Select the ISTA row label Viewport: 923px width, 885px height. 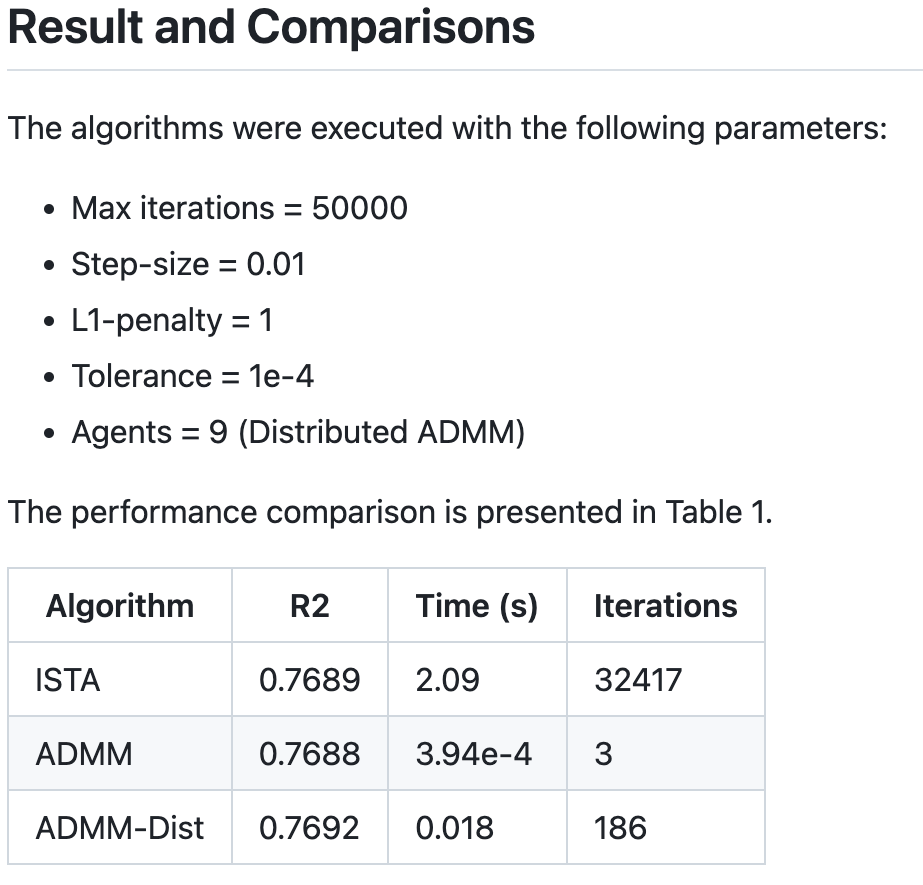click(68, 680)
